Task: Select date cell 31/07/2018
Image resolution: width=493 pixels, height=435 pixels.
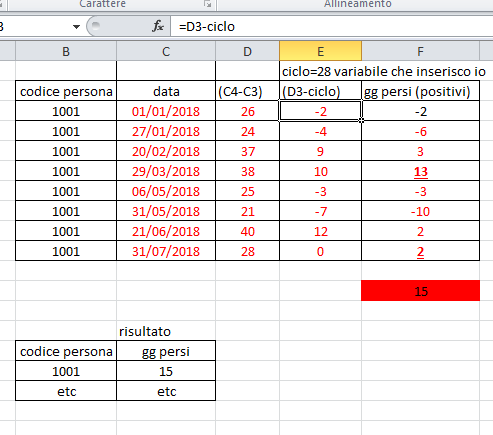Action: [x=166, y=251]
